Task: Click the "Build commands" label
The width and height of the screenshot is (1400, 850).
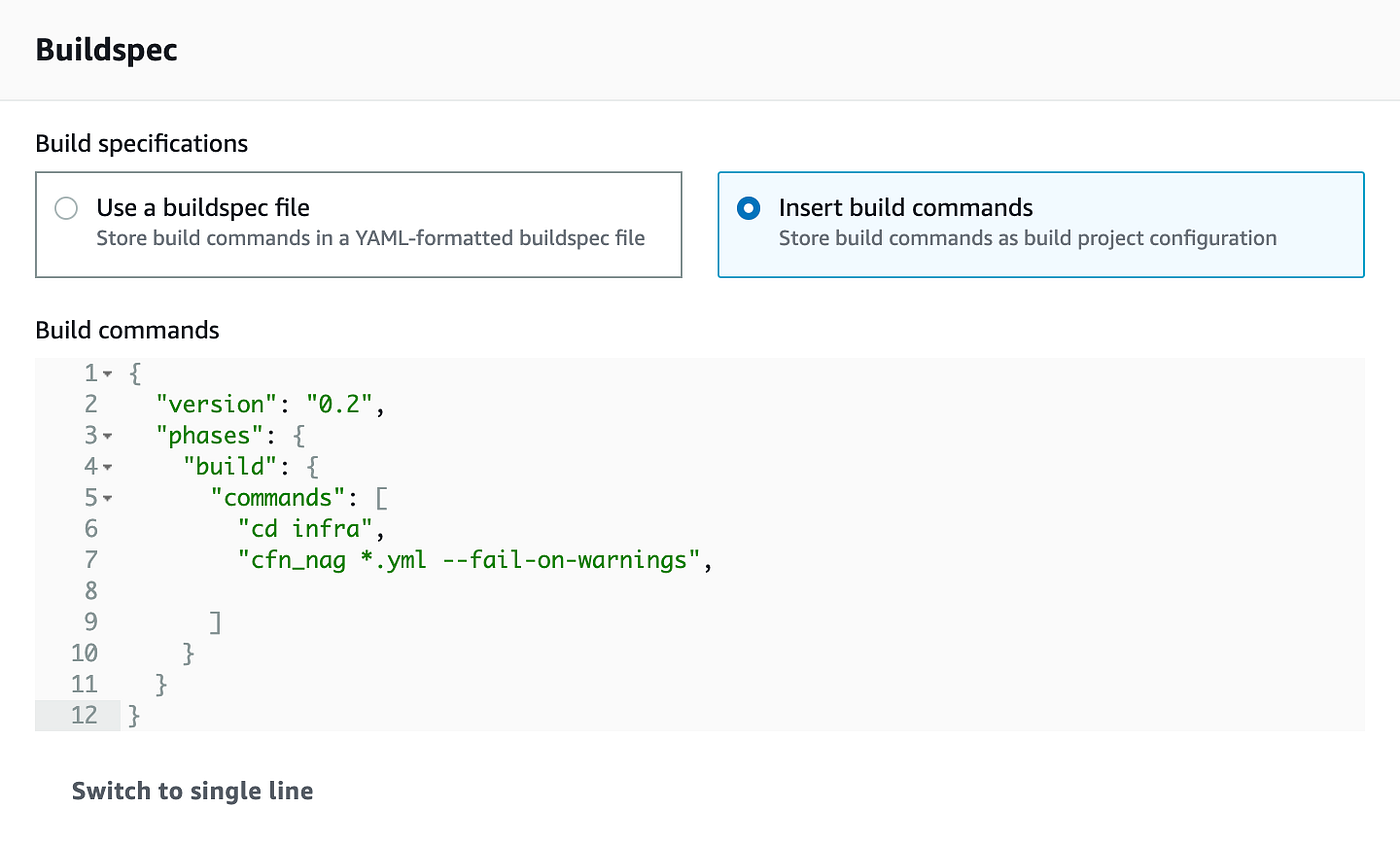Action: click(127, 330)
